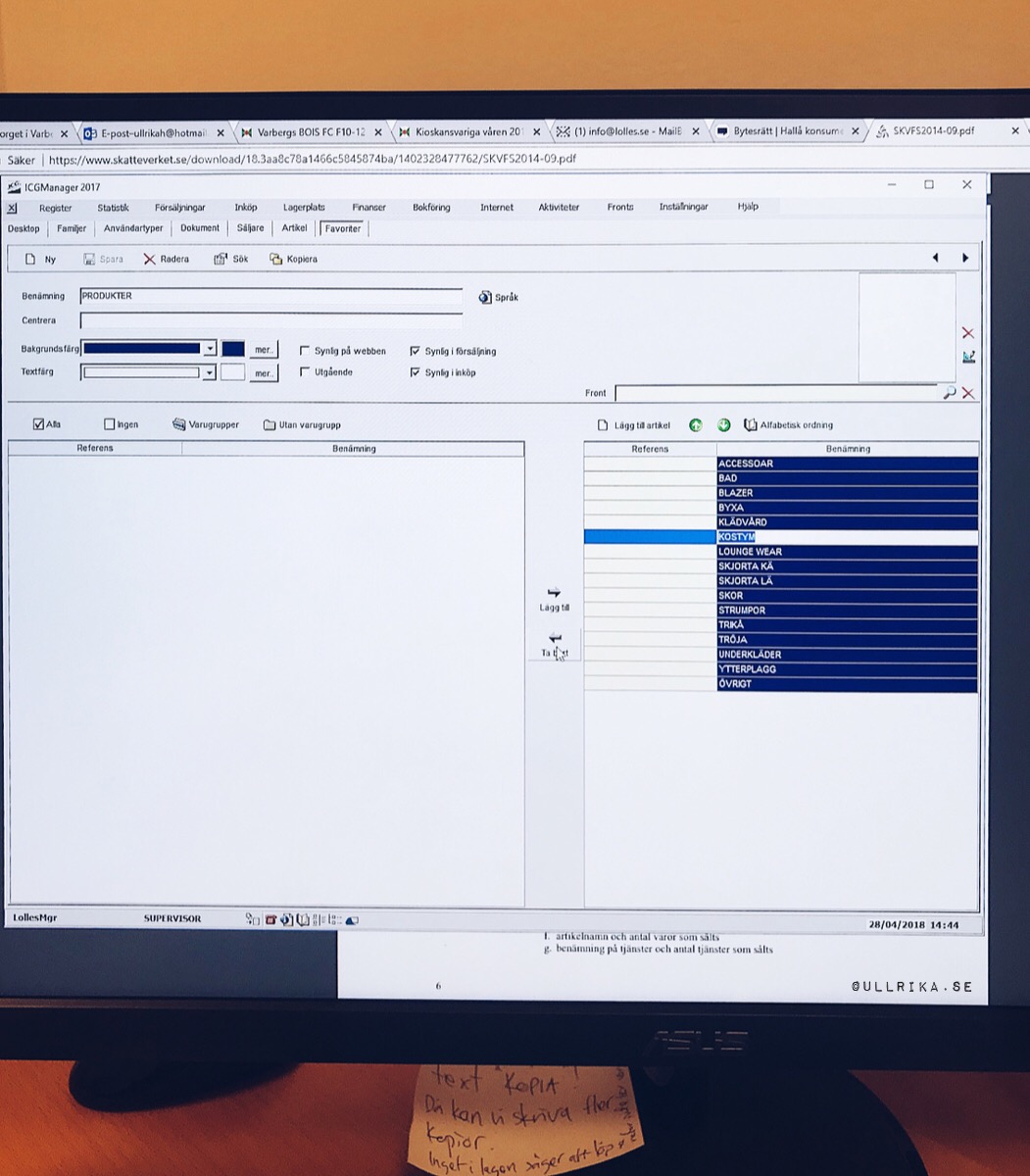Click the Benämning input field with PRODUKTER
Image resolution: width=1030 pixels, height=1176 pixels.
click(270, 296)
